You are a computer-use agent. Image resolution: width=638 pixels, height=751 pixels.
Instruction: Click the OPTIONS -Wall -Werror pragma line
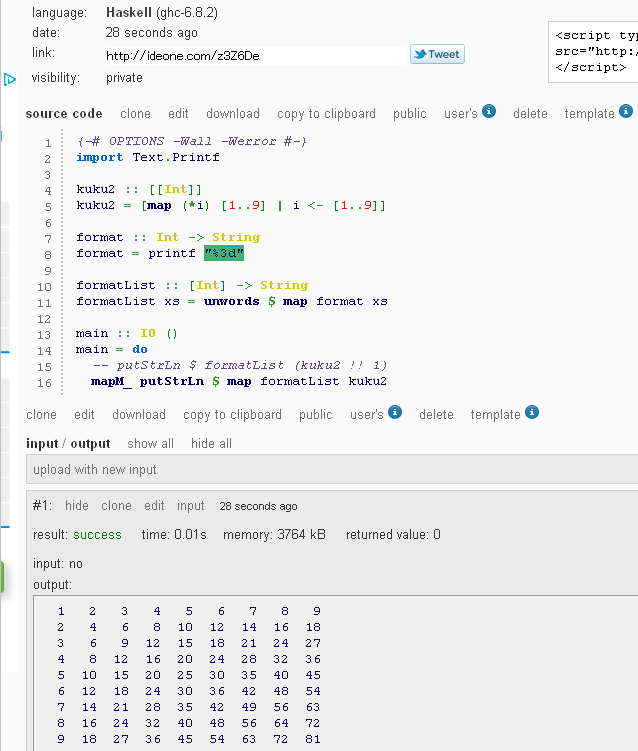pyautogui.click(x=192, y=141)
